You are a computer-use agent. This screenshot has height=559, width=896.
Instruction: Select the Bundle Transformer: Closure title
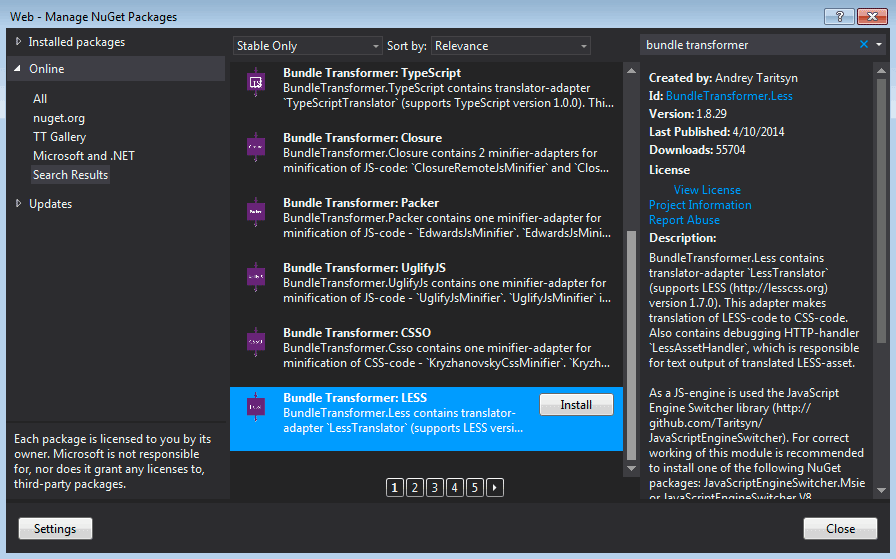(362, 138)
